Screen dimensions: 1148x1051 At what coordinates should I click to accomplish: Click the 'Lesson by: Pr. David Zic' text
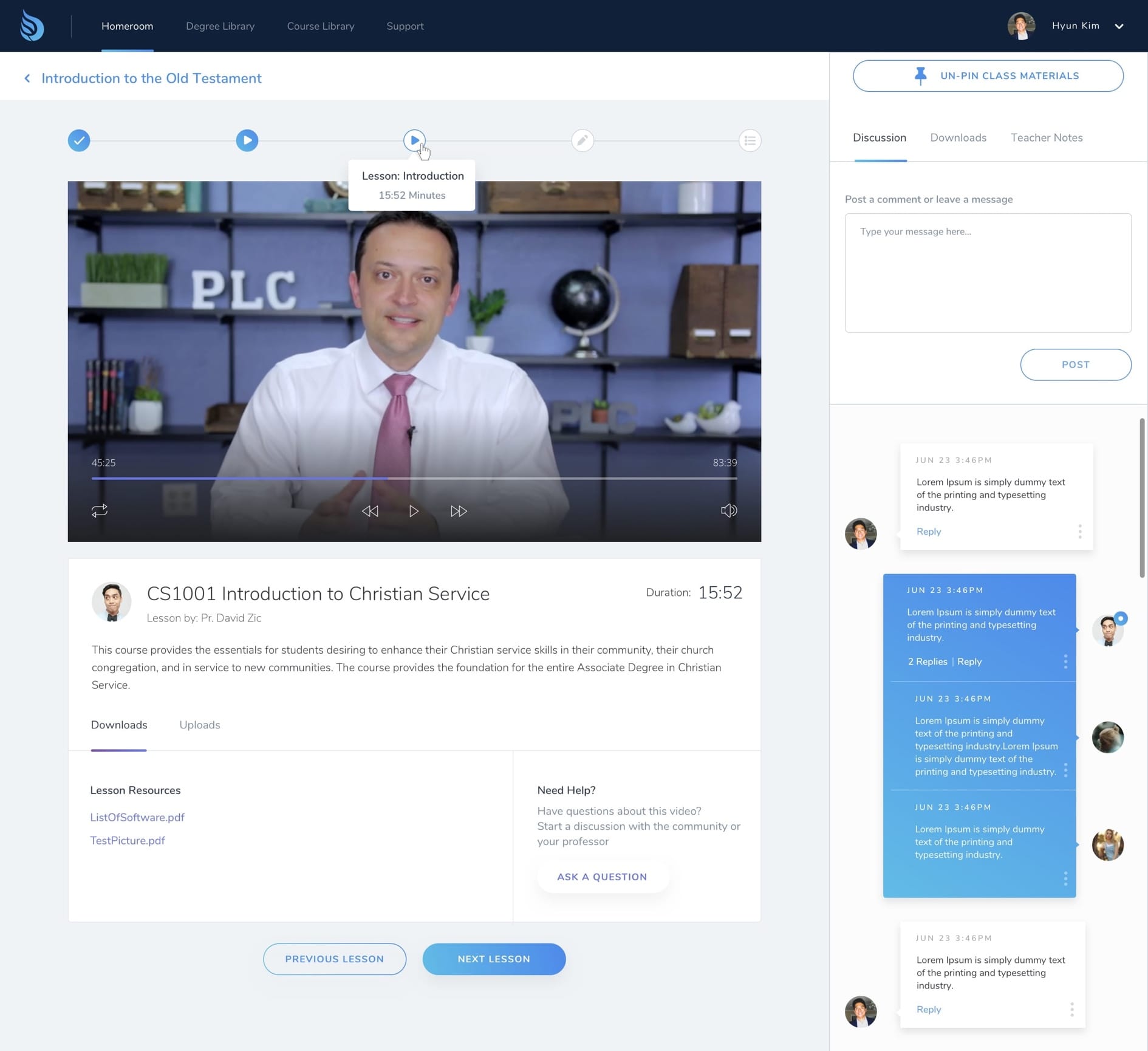204,618
